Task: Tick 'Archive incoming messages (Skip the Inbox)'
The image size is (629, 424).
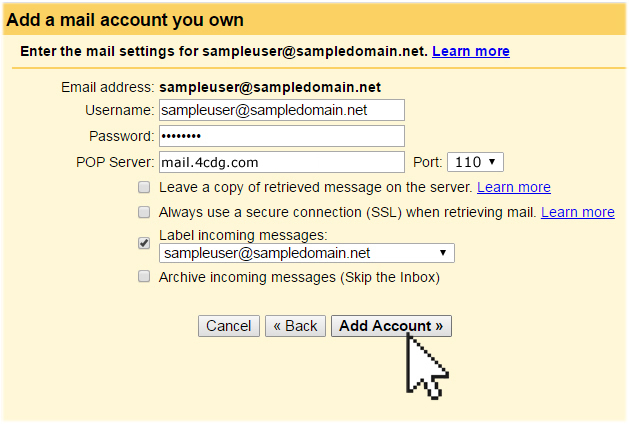Action: point(144,276)
